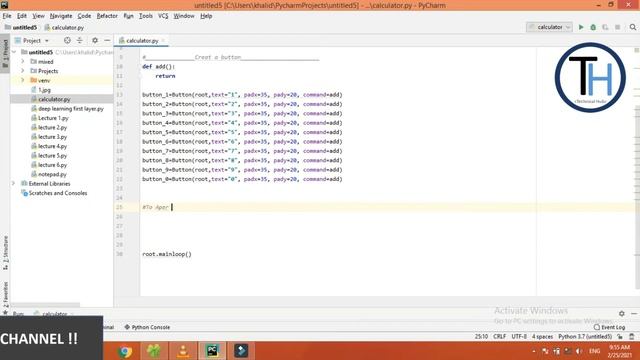Image resolution: width=640 pixels, height=360 pixels.
Task: Toggle the 1: Project side tool window
Action: click(x=5, y=53)
